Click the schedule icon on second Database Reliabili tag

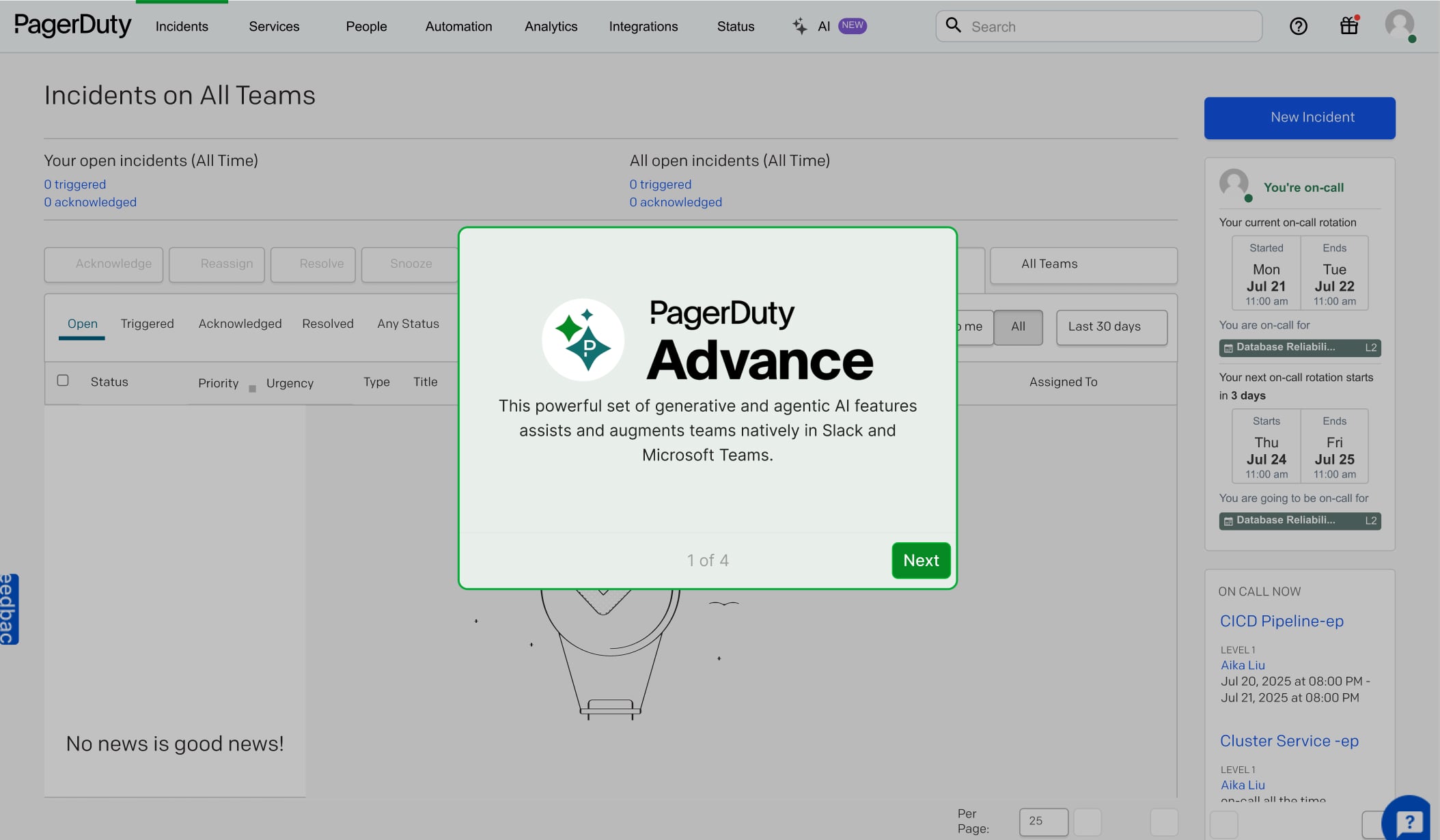(x=1228, y=521)
